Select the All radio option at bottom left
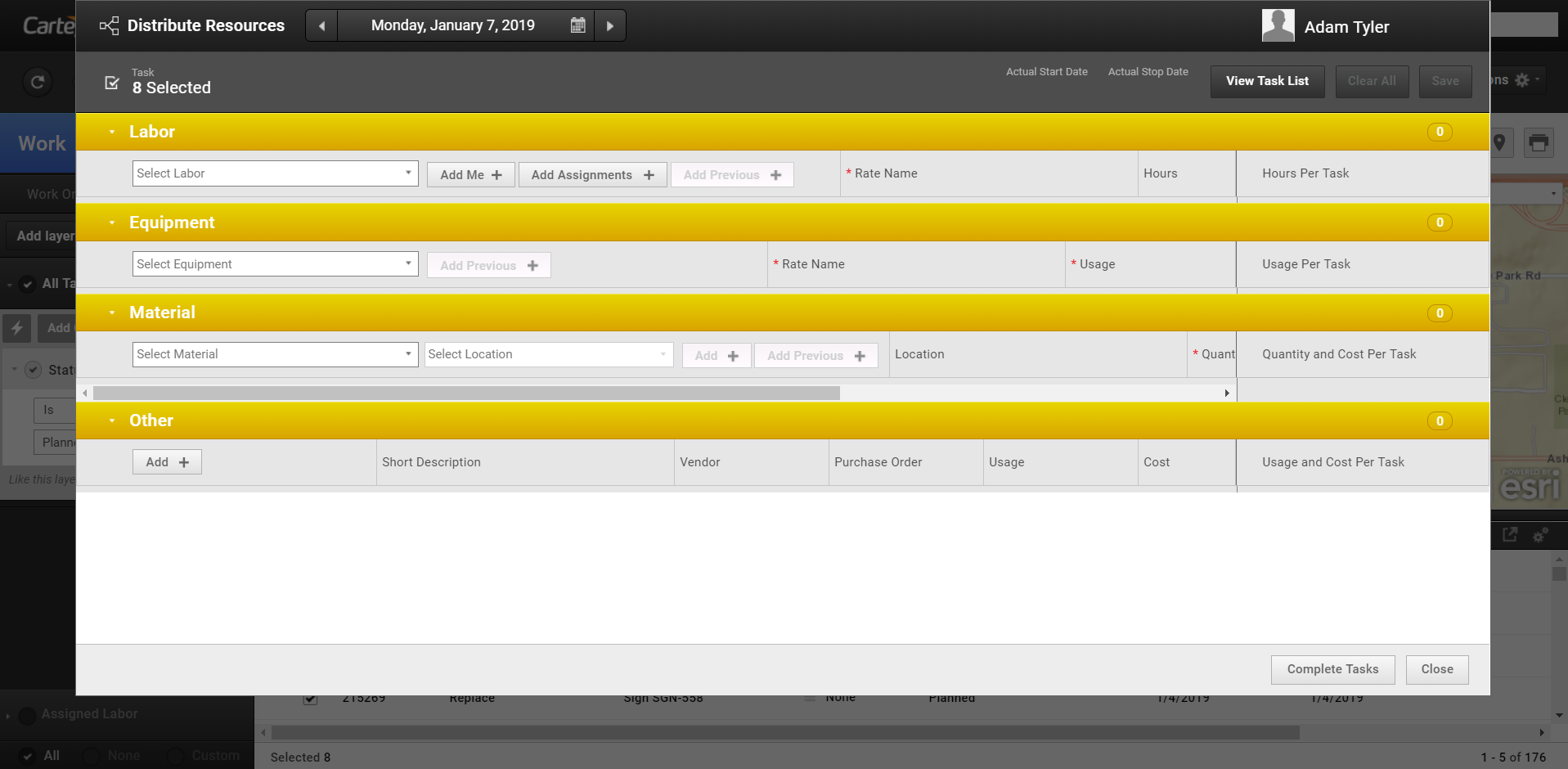The height and width of the screenshot is (769, 1568). coord(27,756)
